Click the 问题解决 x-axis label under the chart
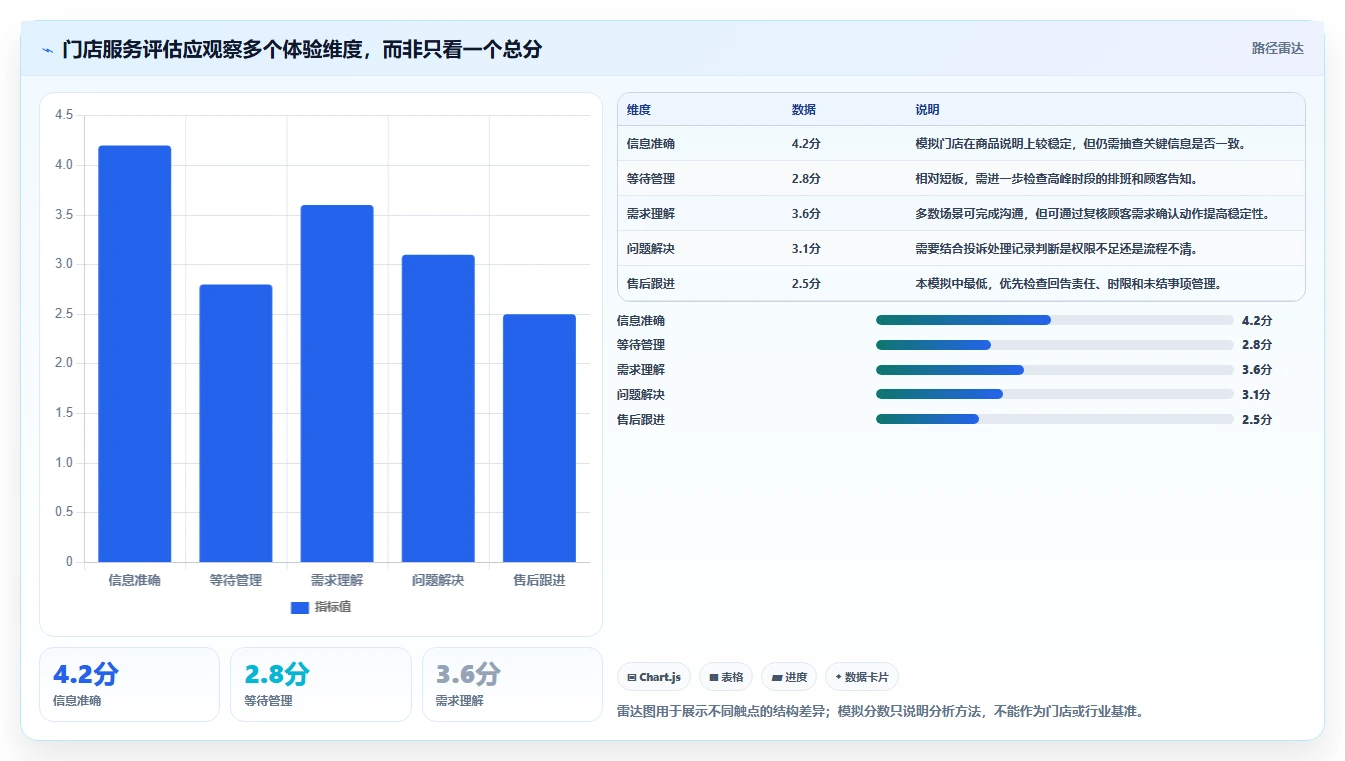1345x761 pixels. point(438,580)
